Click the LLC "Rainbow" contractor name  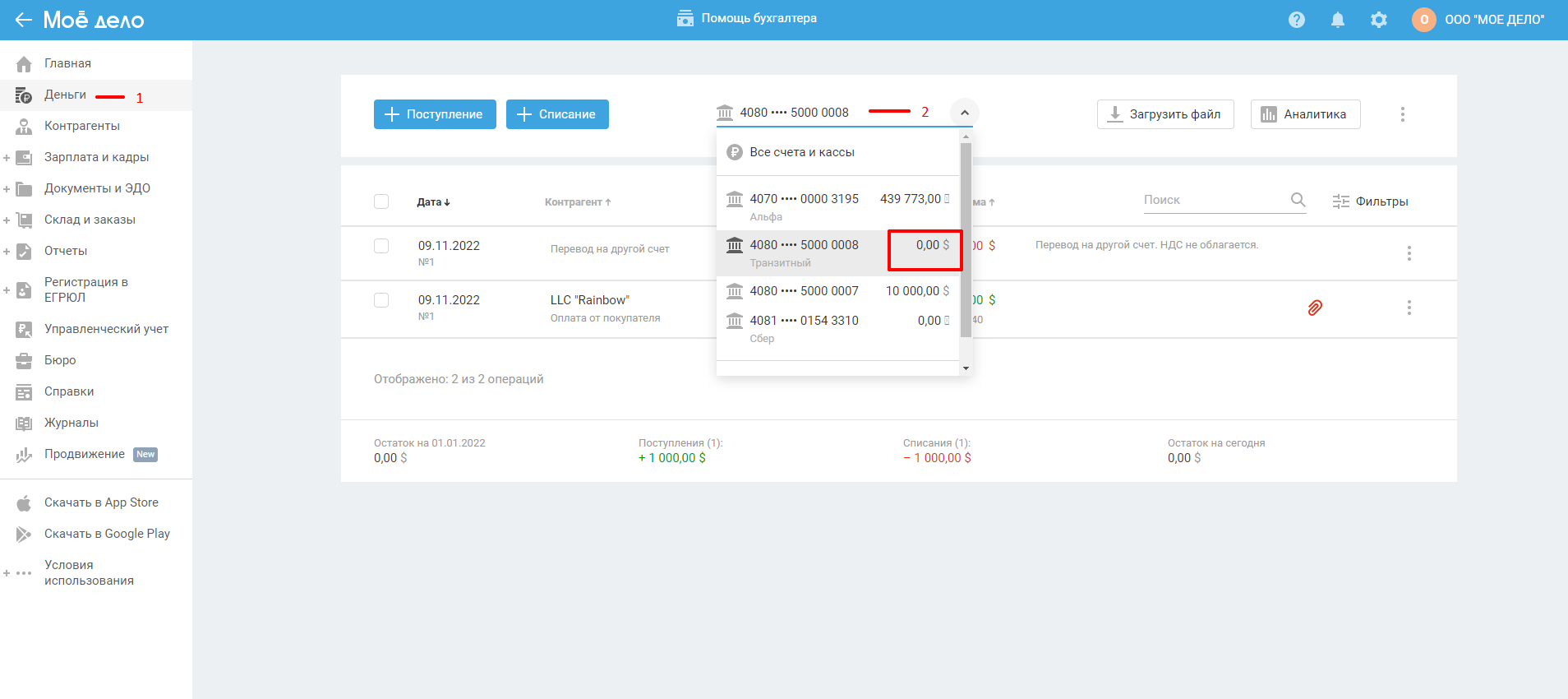[590, 300]
